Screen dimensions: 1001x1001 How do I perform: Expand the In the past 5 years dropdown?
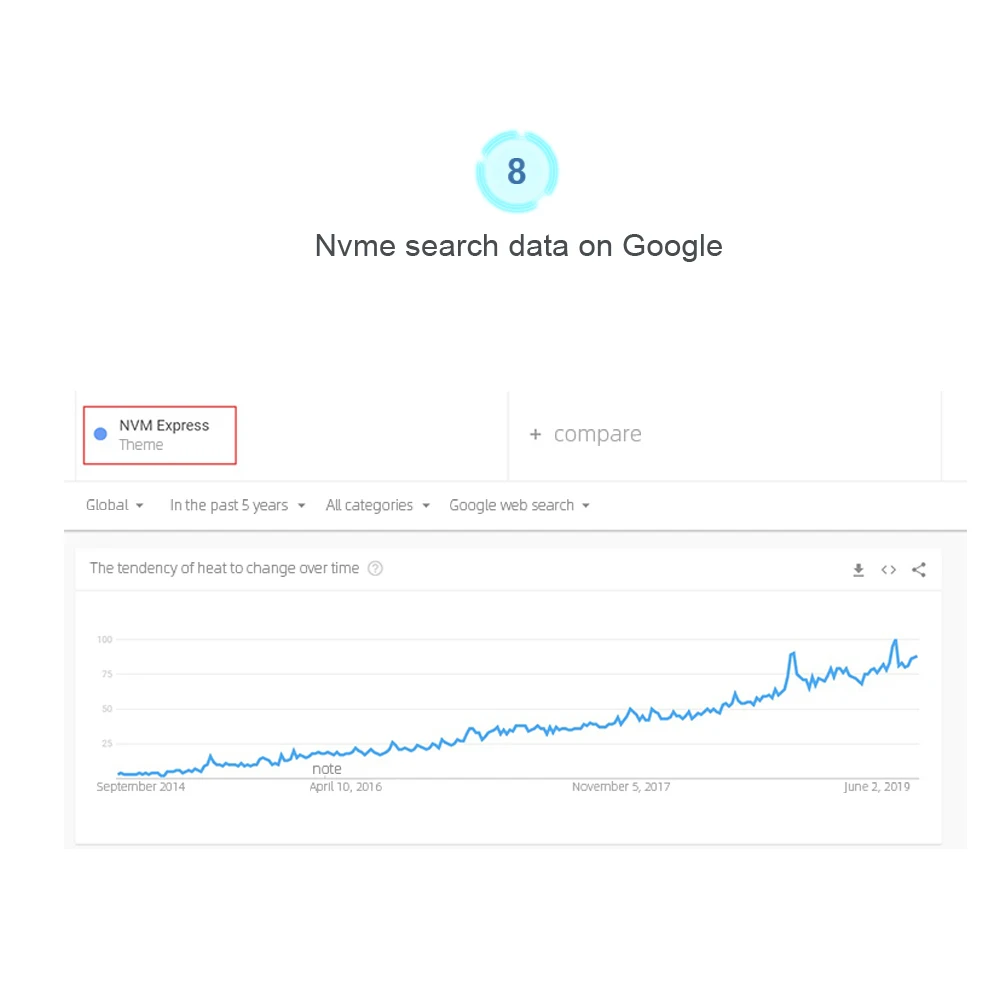pos(237,505)
